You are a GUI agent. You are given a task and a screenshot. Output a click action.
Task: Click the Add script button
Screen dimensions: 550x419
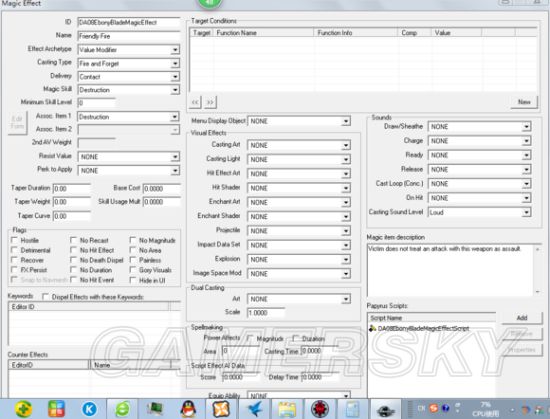tap(522, 318)
